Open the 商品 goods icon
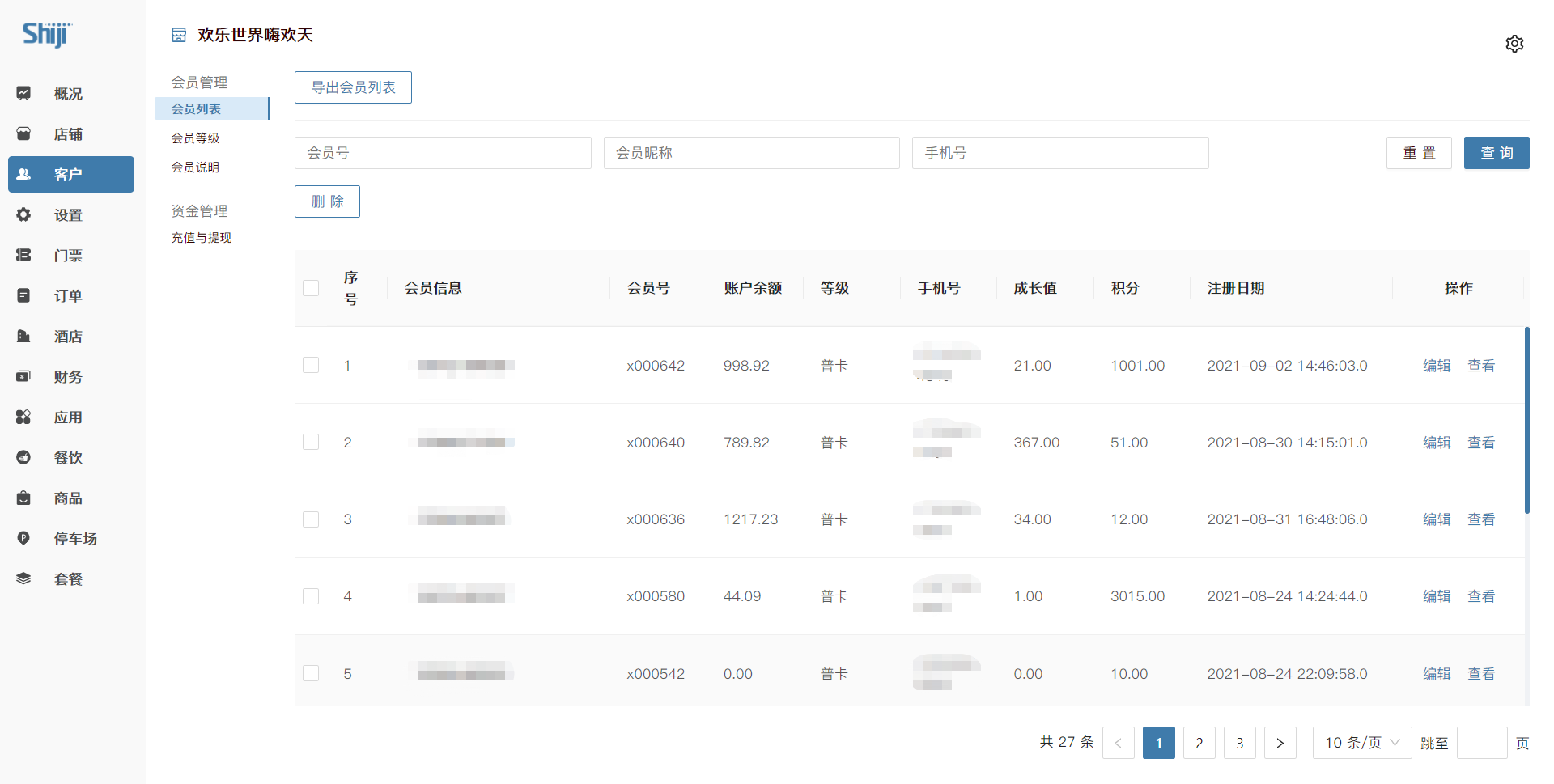The width and height of the screenshot is (1554, 784). pos(23,498)
